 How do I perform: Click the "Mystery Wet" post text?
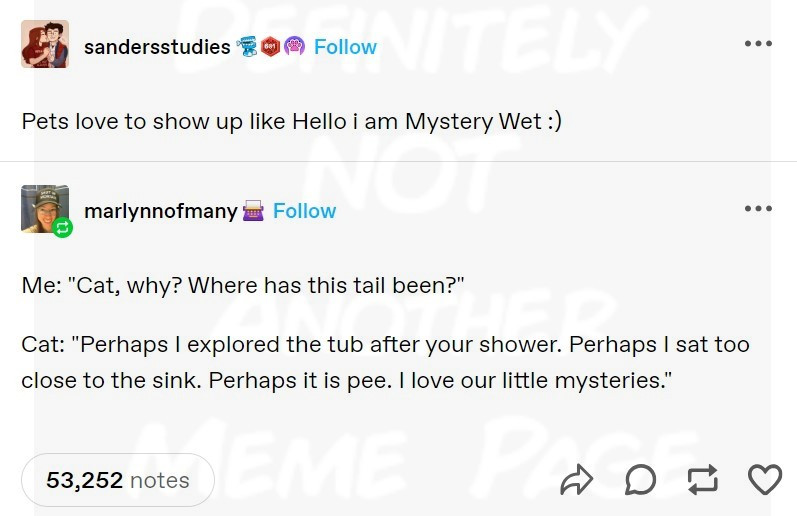[x=291, y=121]
